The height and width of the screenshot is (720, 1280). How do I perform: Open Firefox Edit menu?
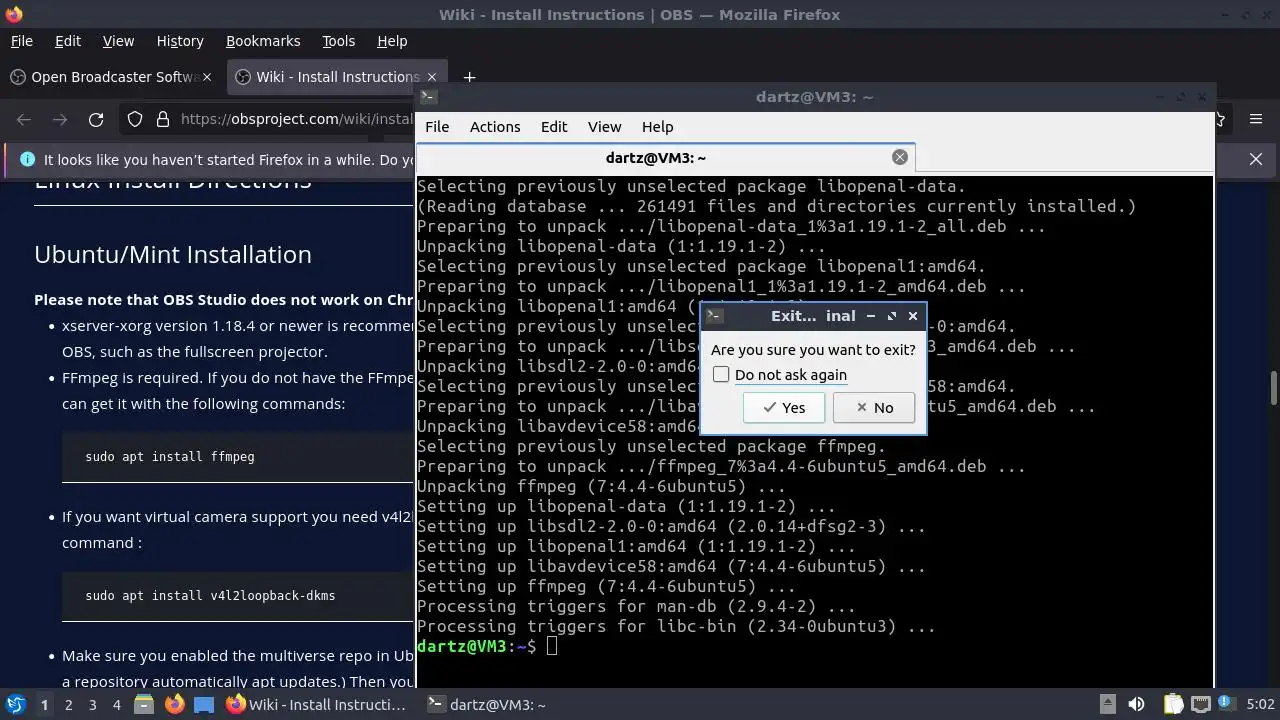point(68,41)
